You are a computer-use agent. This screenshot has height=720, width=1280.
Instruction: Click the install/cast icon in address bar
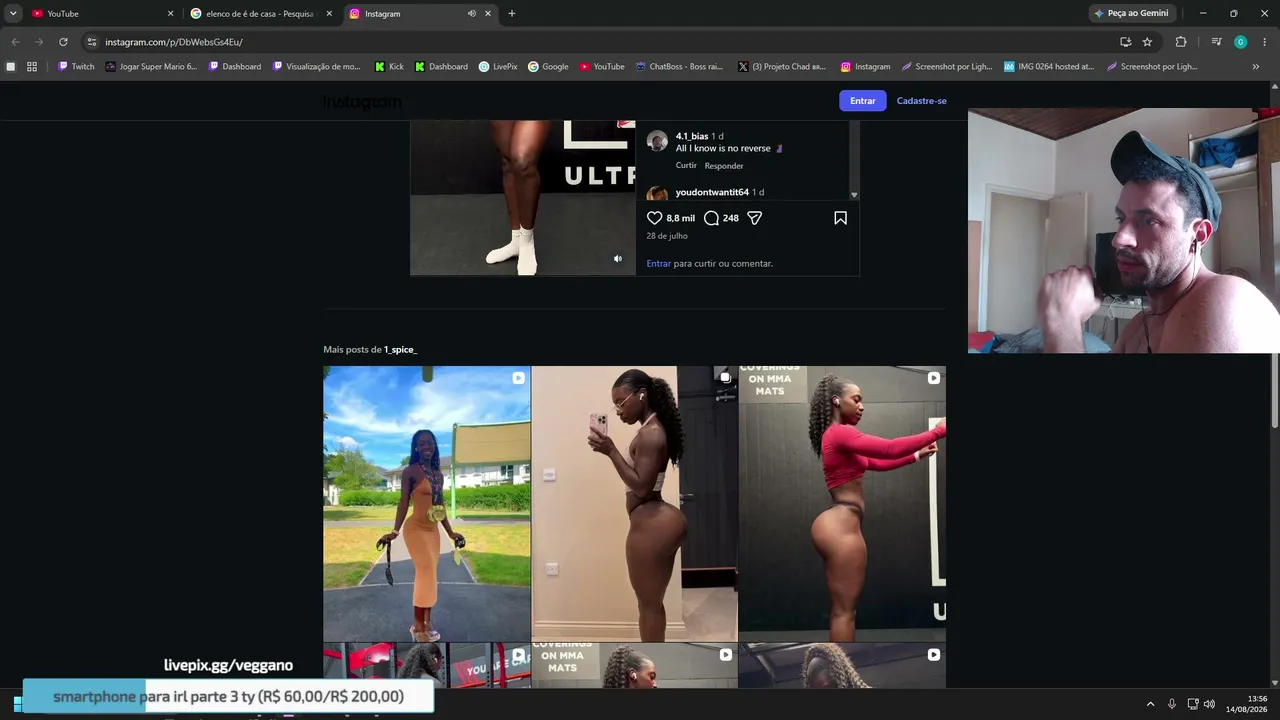(x=1125, y=42)
